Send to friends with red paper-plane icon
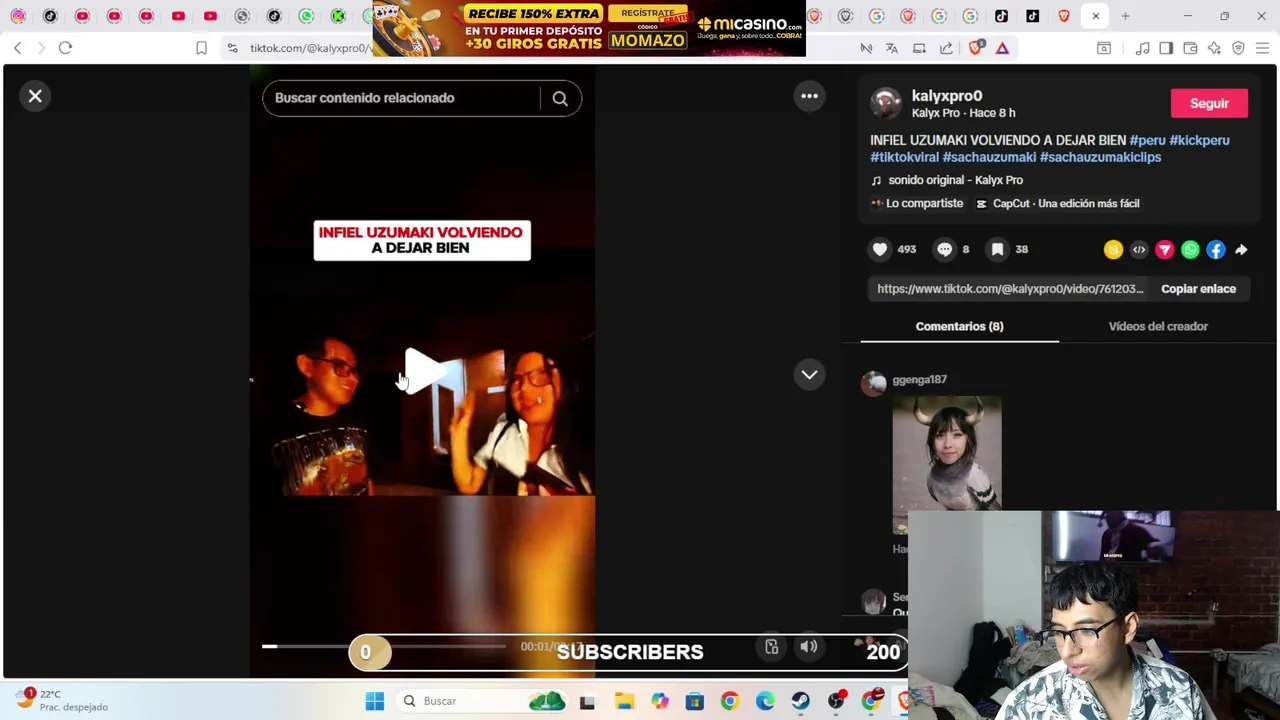 click(x=1164, y=250)
